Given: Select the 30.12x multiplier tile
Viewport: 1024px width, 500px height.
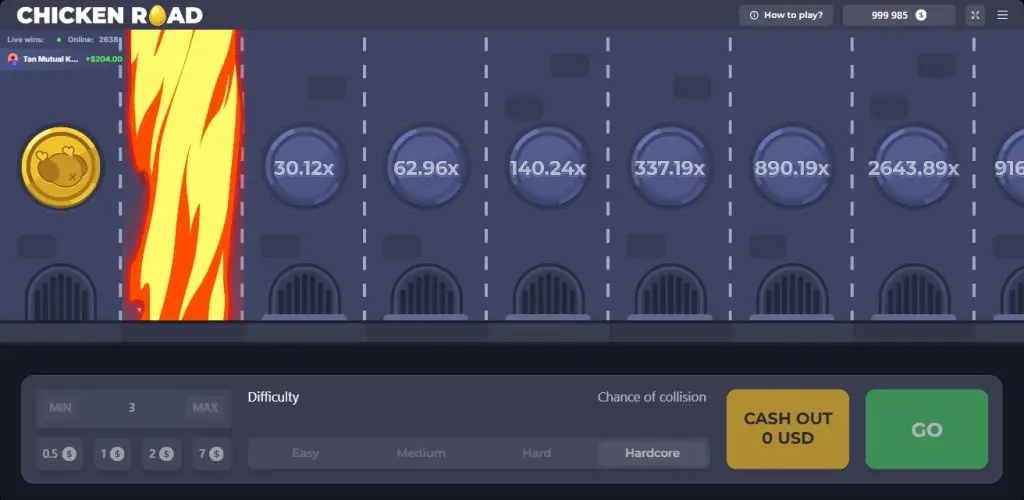Looking at the screenshot, I should click(304, 168).
